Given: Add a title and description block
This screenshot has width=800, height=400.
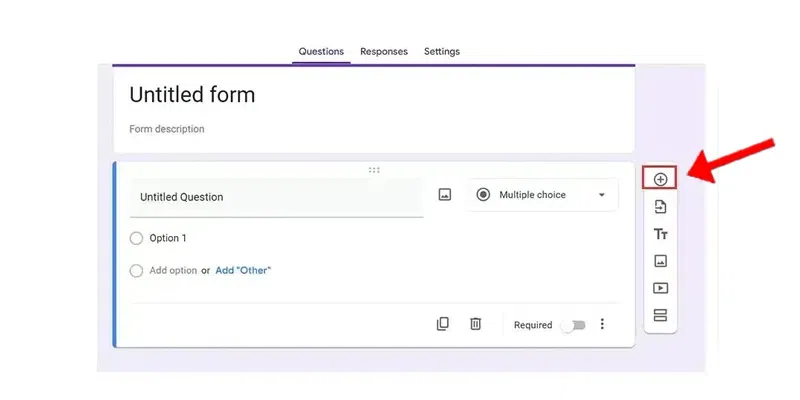Looking at the screenshot, I should [x=660, y=234].
